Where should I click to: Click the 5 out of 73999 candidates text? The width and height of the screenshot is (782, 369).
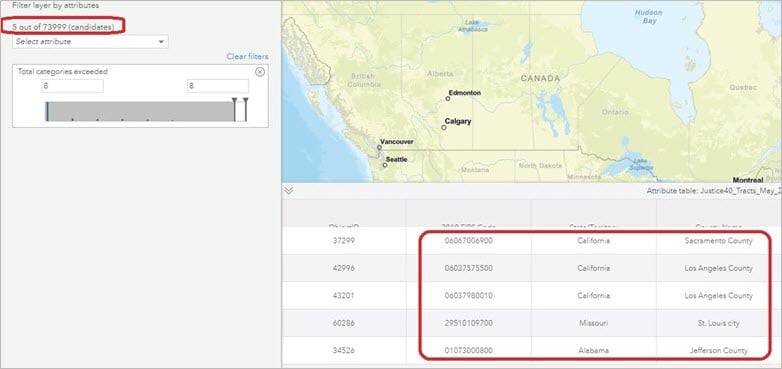63,27
